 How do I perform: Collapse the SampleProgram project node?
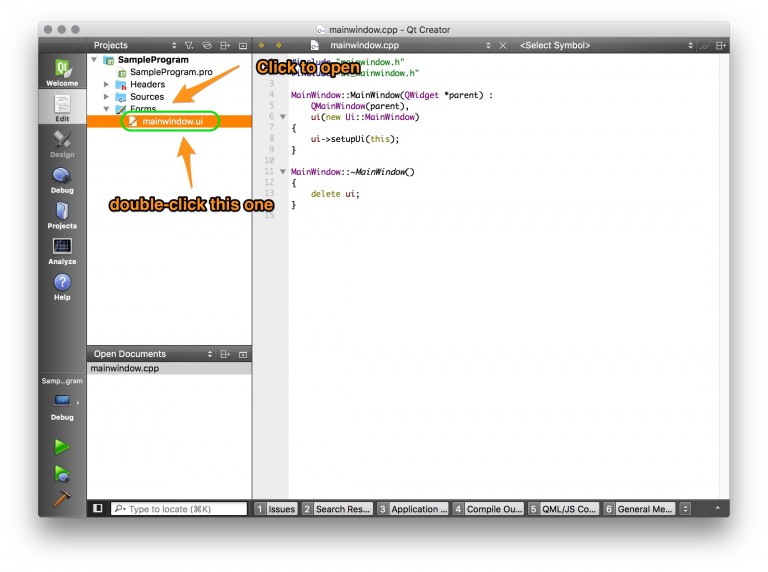pyautogui.click(x=94, y=60)
